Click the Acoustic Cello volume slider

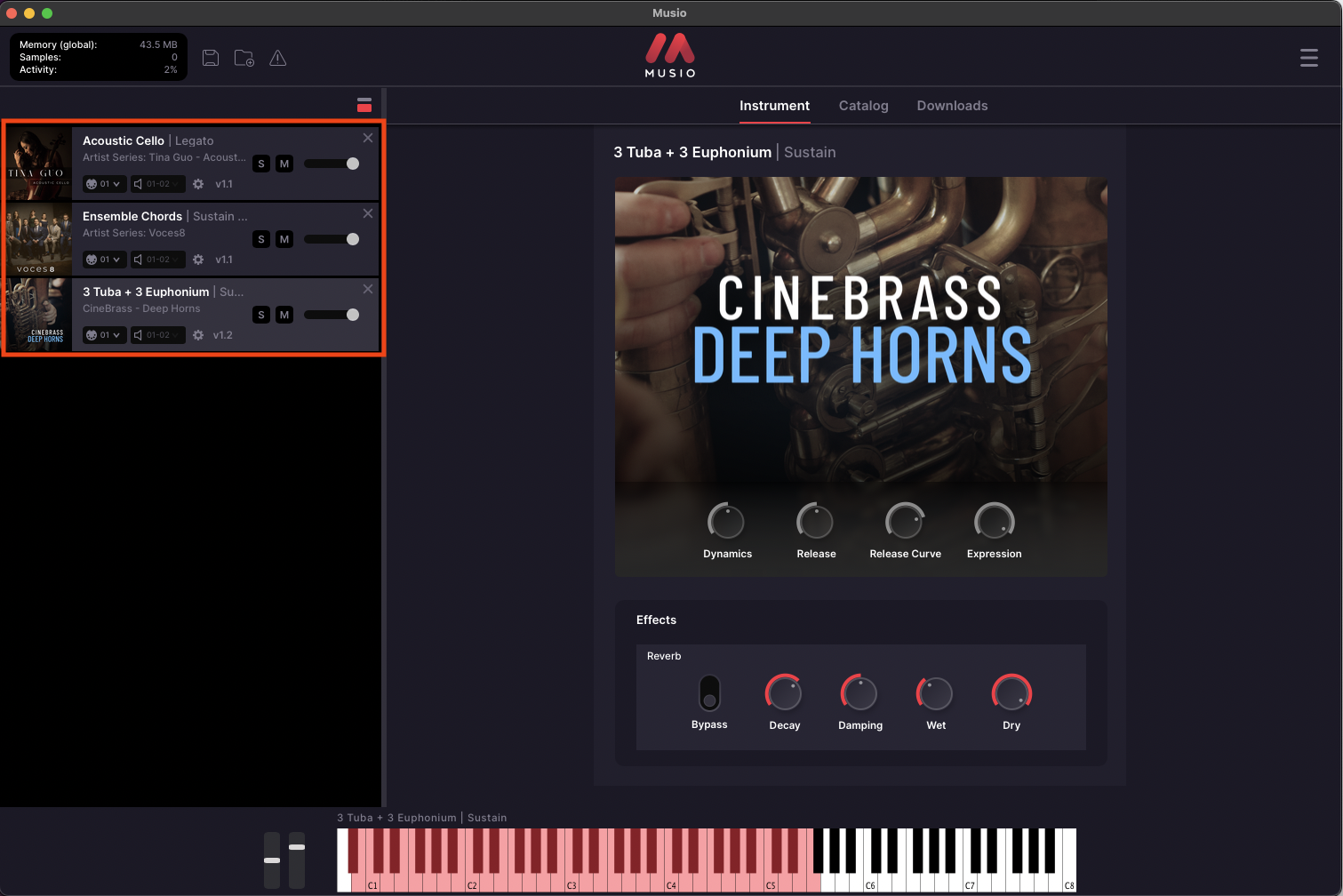[x=332, y=164]
